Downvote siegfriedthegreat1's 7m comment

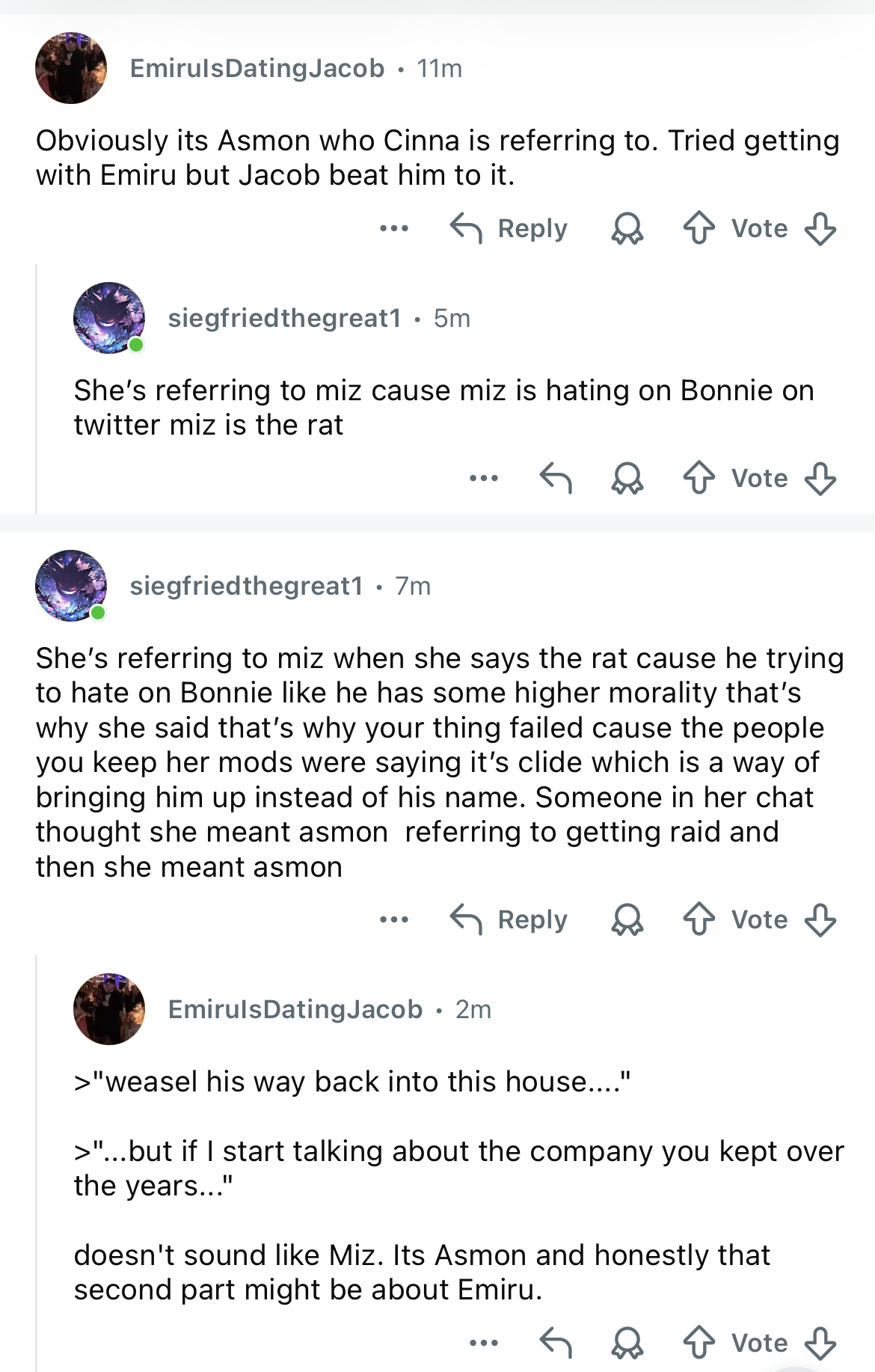click(820, 919)
